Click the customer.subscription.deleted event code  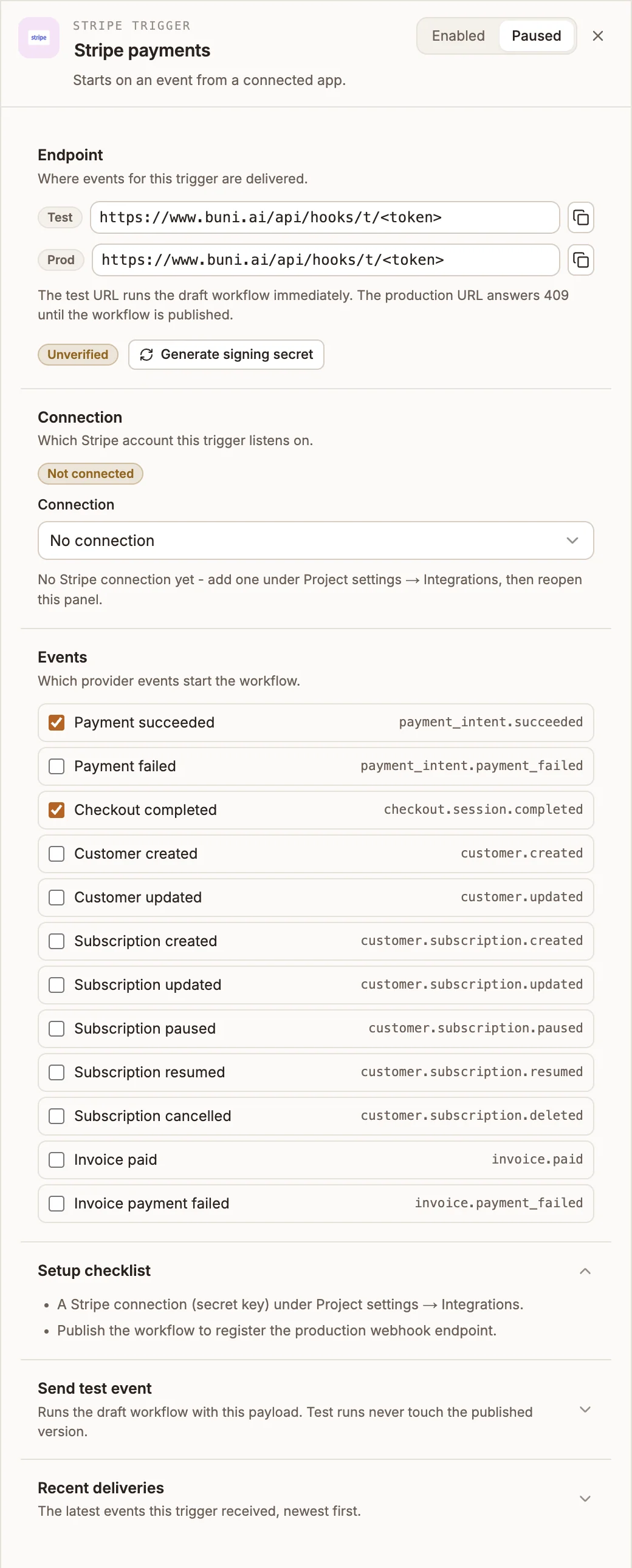tap(472, 1116)
